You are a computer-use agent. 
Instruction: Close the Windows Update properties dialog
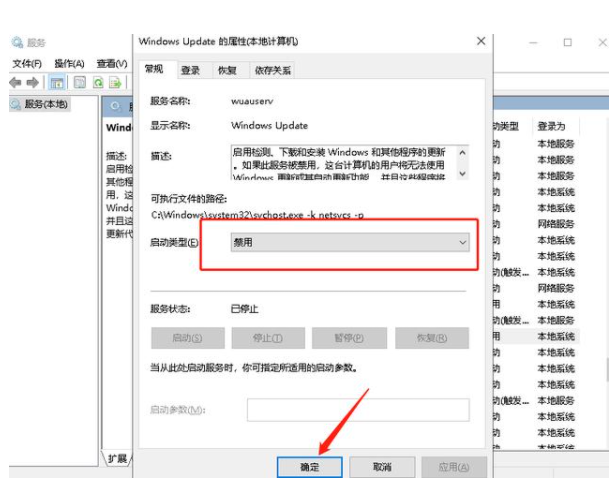point(481,41)
